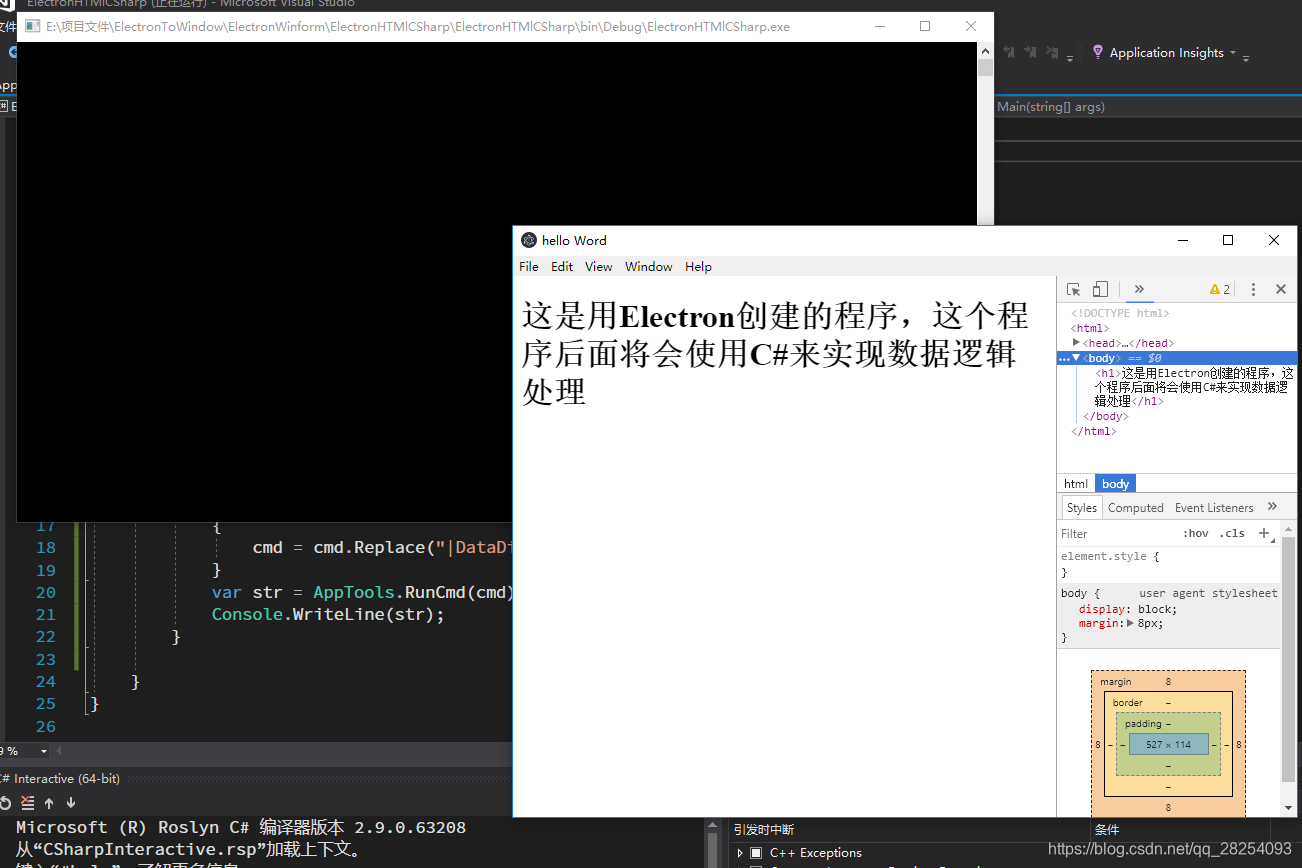Screen dimensions: 1302x868
Task: Click the C# Interactive (64-bit) panel title
Action: [x=60, y=779]
